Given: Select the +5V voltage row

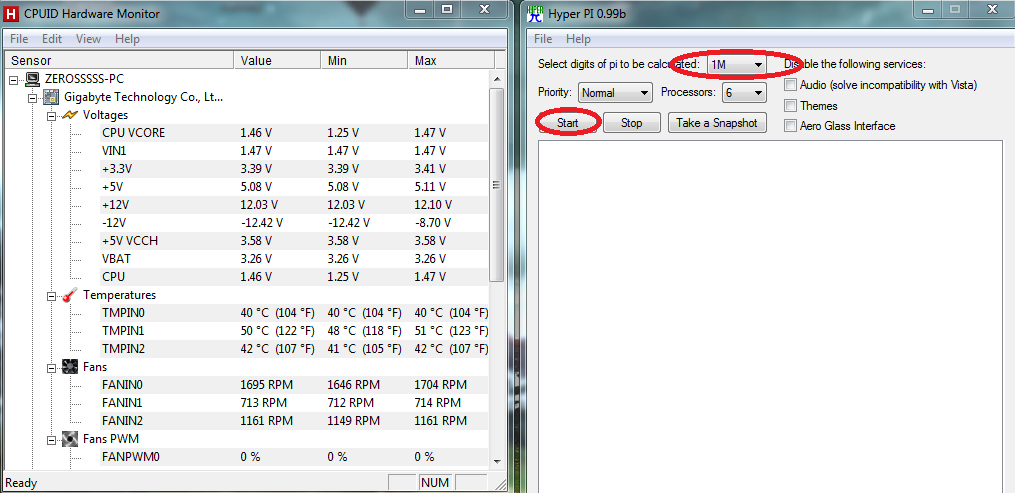Looking at the screenshot, I should pyautogui.click(x=295, y=187).
